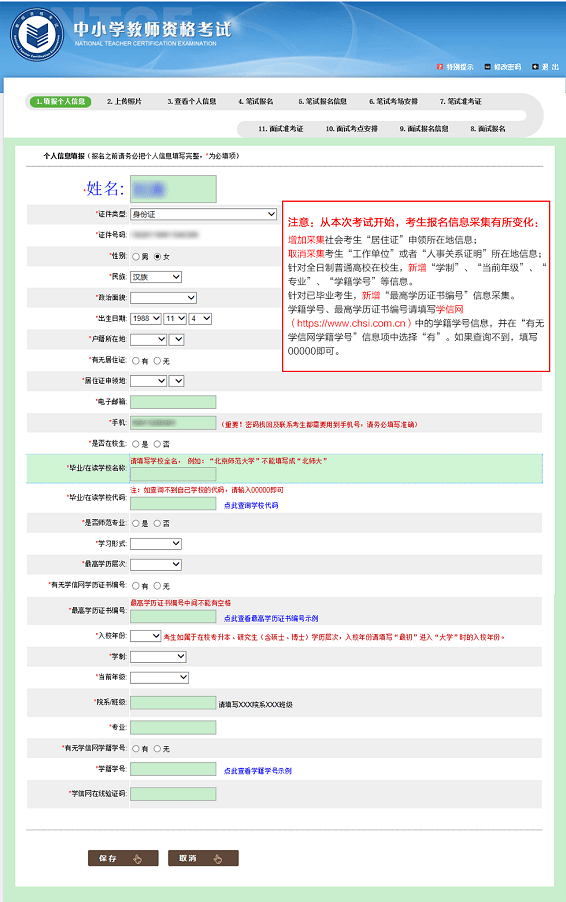Click the 取消 cancel button
This screenshot has height=902, width=566.
coord(203,858)
